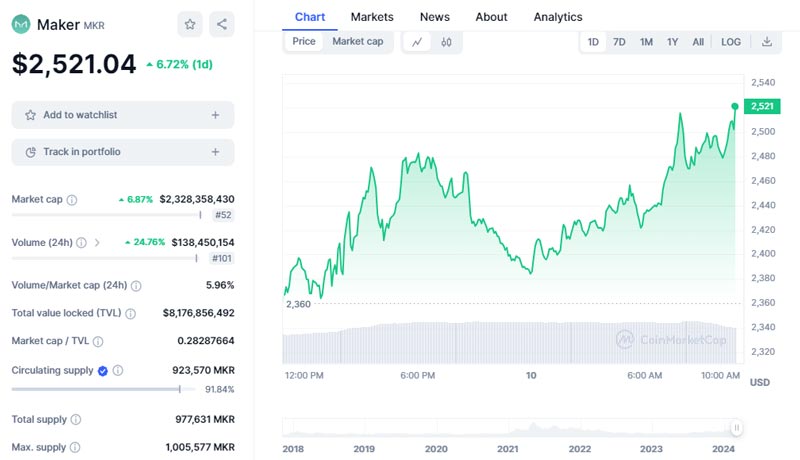Click the USD currency label

[760, 382]
